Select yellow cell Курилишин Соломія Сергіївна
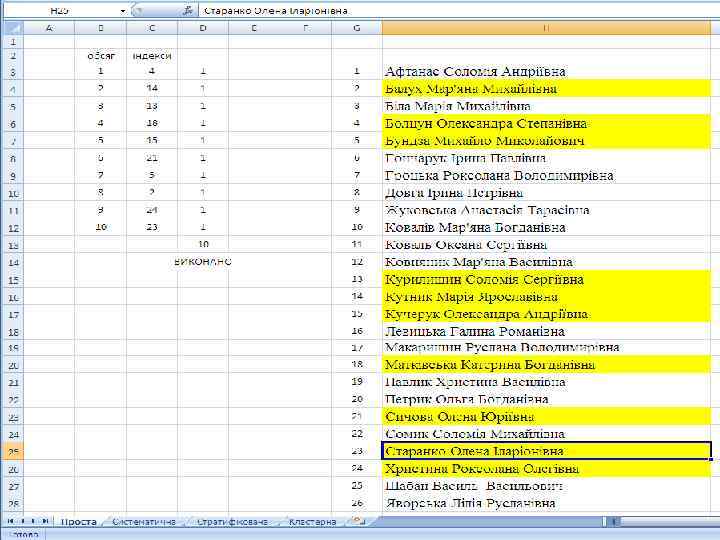720x540 pixels. [546, 279]
